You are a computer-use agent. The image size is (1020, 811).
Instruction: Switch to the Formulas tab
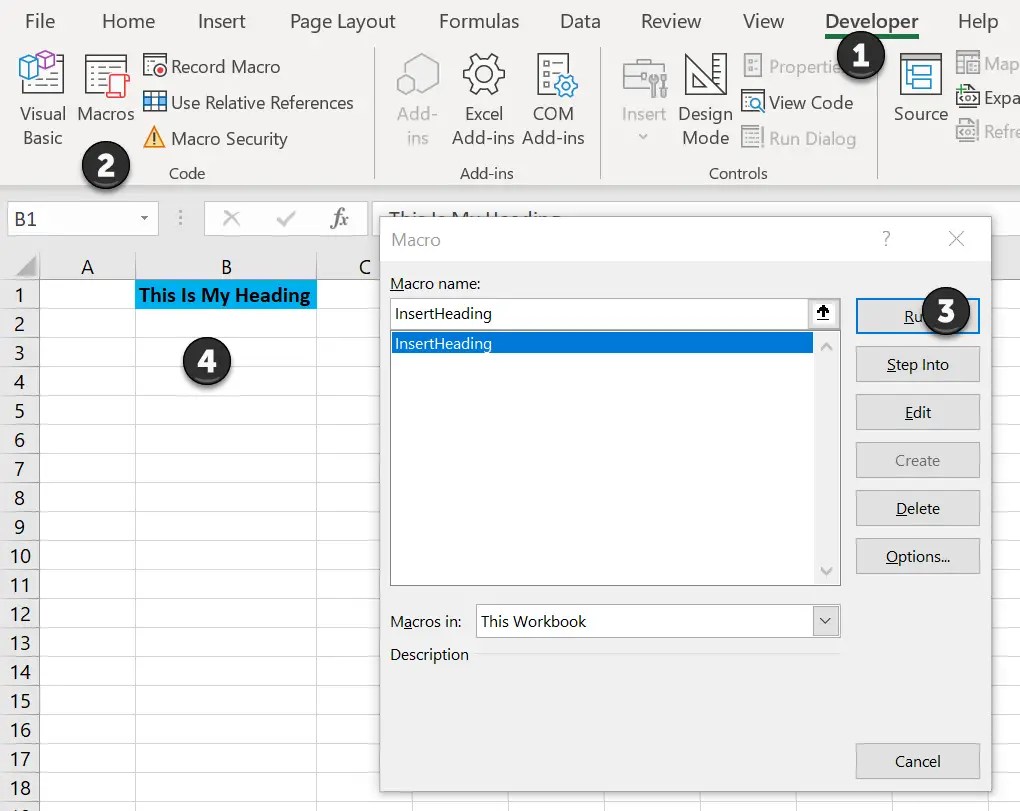click(x=479, y=21)
